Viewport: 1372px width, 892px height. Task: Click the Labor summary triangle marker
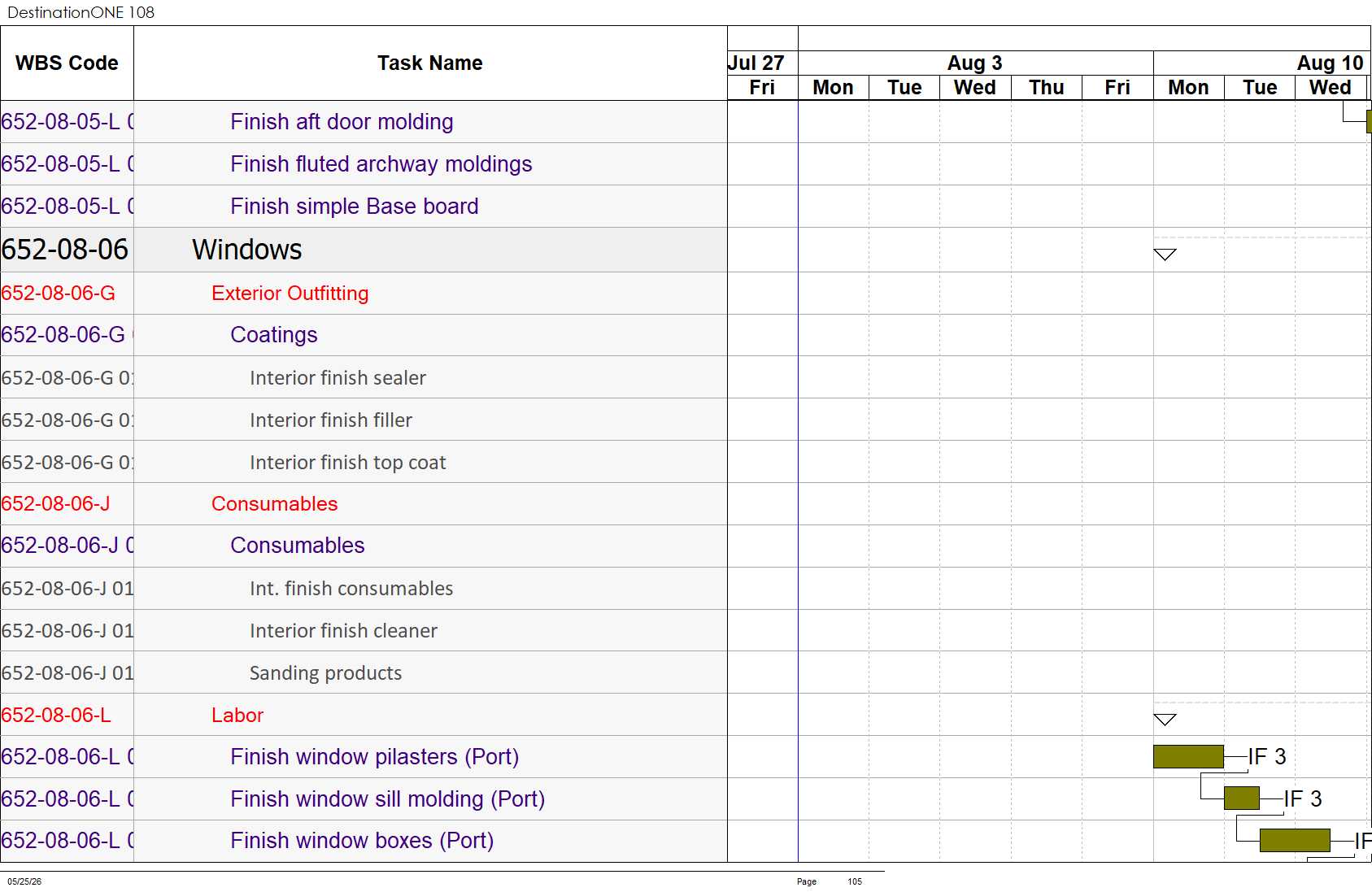pyautogui.click(x=1165, y=720)
